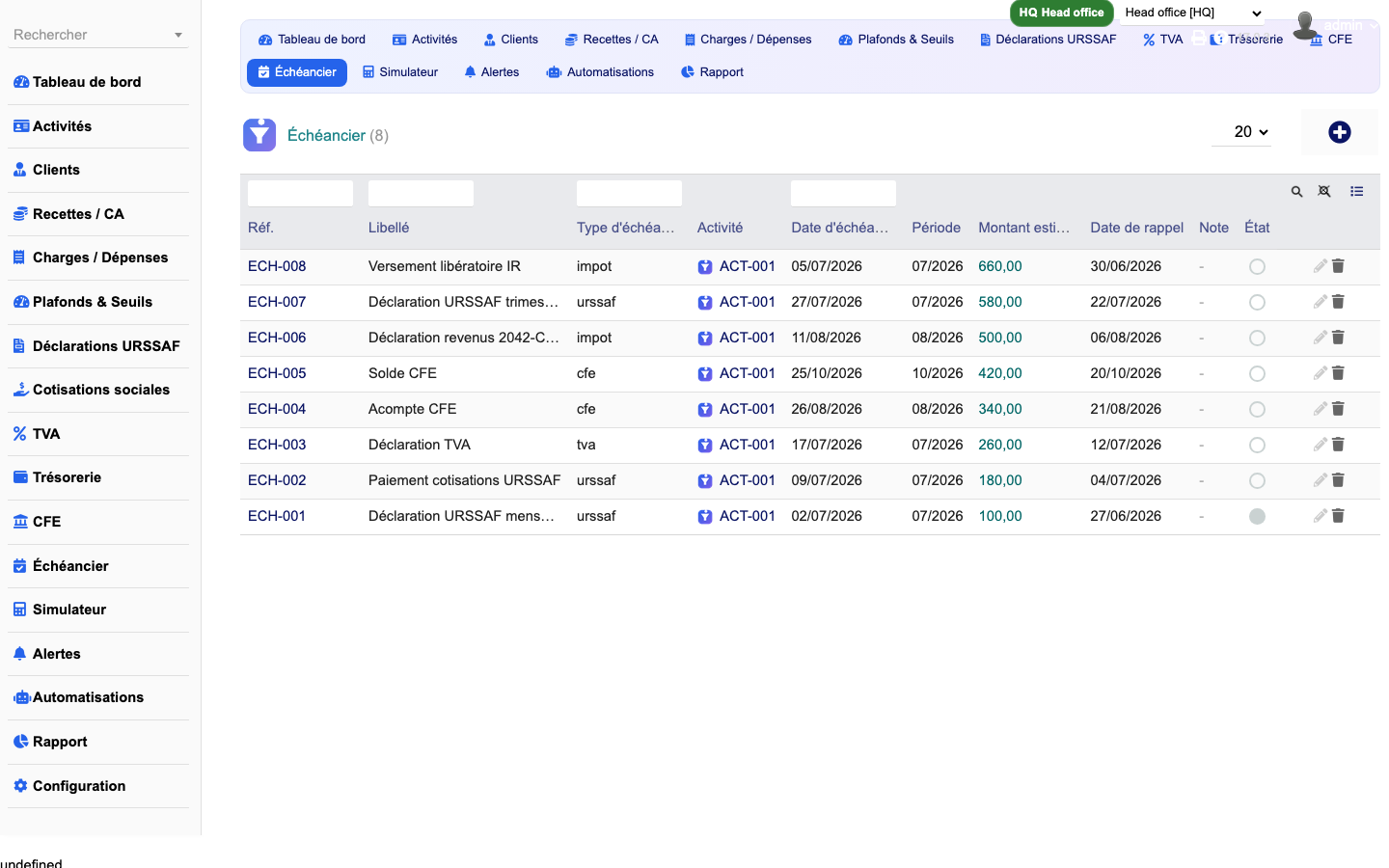This screenshot has width=1389, height=868.
Task: Open the admin user avatar icon
Action: click(1305, 26)
